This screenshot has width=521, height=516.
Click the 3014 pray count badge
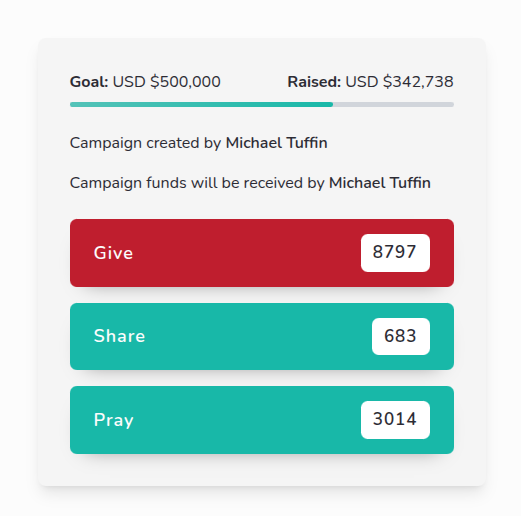coord(395,420)
